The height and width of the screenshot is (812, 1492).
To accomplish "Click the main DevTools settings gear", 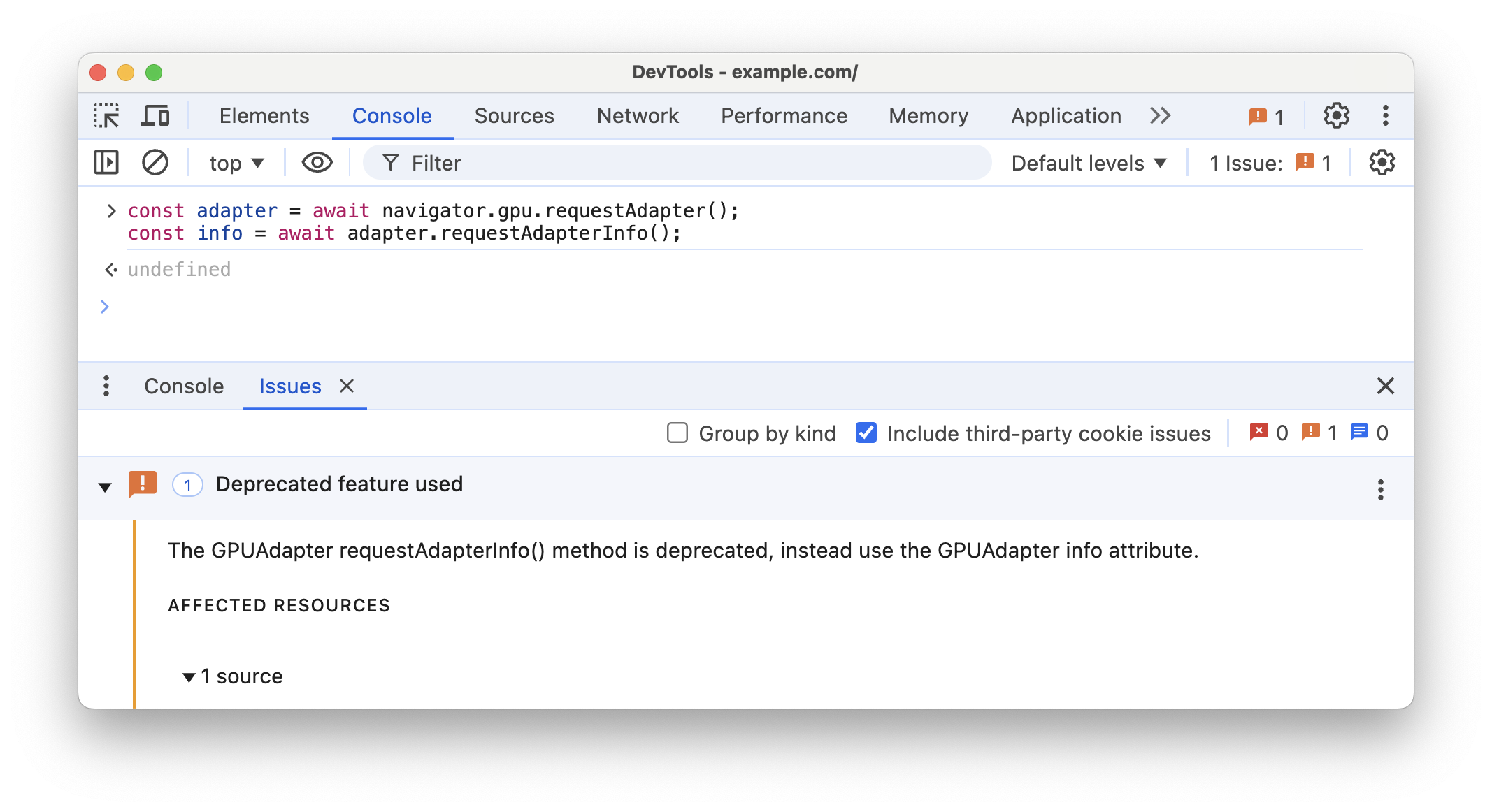I will (x=1337, y=115).
